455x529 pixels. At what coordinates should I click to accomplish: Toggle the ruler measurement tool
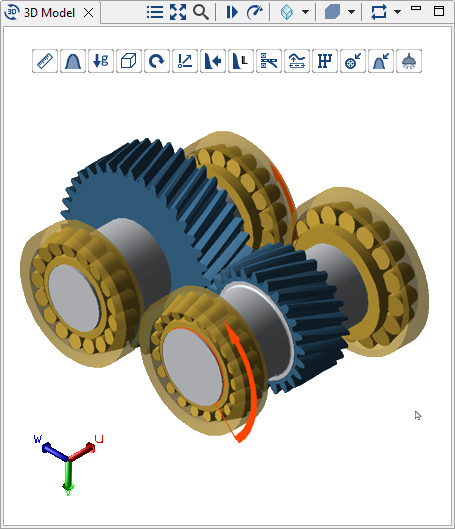tap(45, 61)
